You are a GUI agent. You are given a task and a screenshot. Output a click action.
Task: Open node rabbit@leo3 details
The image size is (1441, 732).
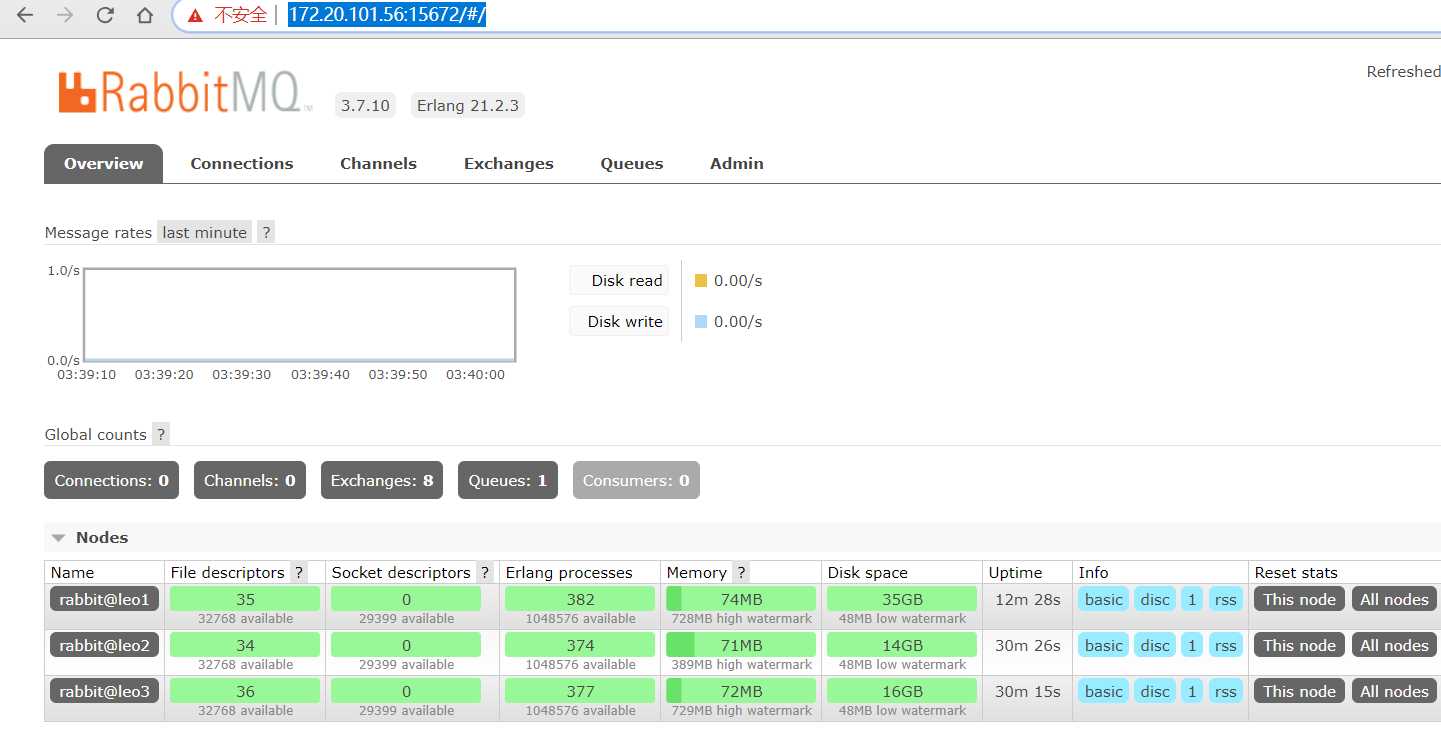coord(105,691)
